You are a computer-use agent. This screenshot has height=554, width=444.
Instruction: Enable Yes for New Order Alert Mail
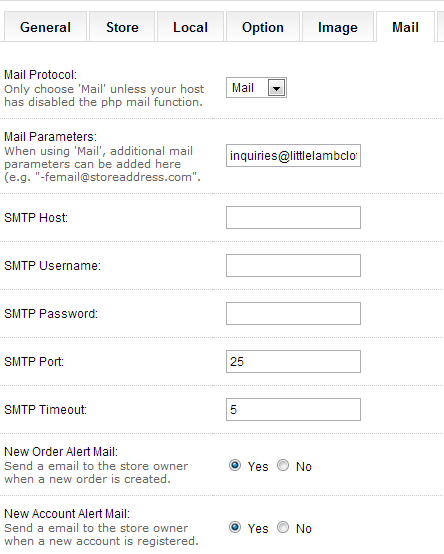pos(235,465)
